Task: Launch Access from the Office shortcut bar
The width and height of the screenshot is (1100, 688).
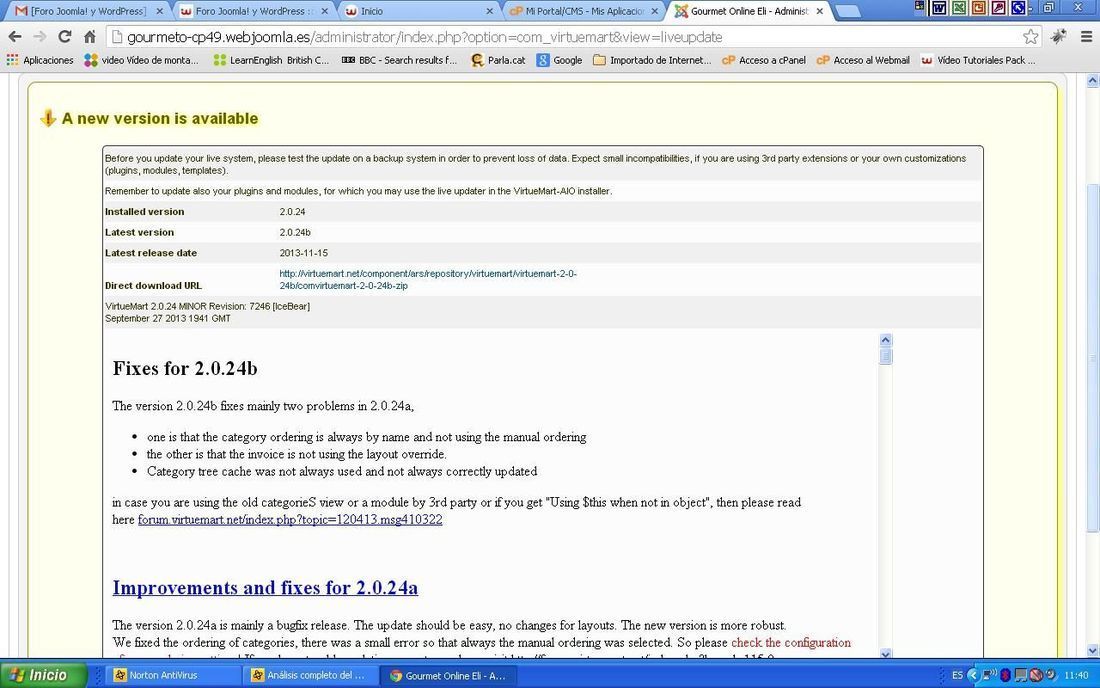Action: [x=998, y=8]
